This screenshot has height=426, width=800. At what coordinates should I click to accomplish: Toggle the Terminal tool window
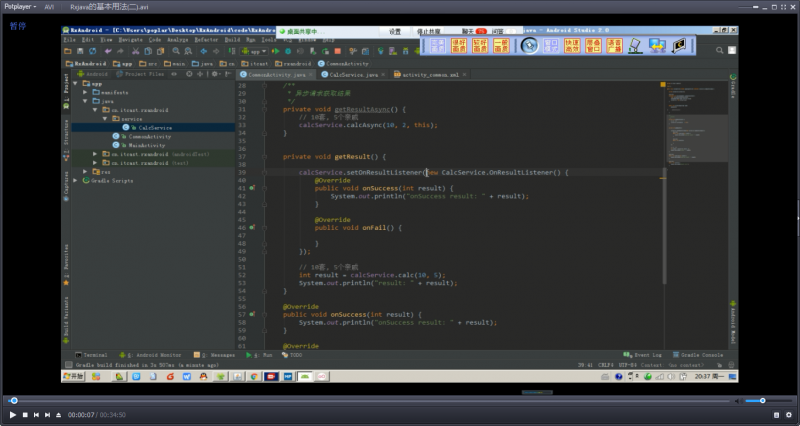91,355
